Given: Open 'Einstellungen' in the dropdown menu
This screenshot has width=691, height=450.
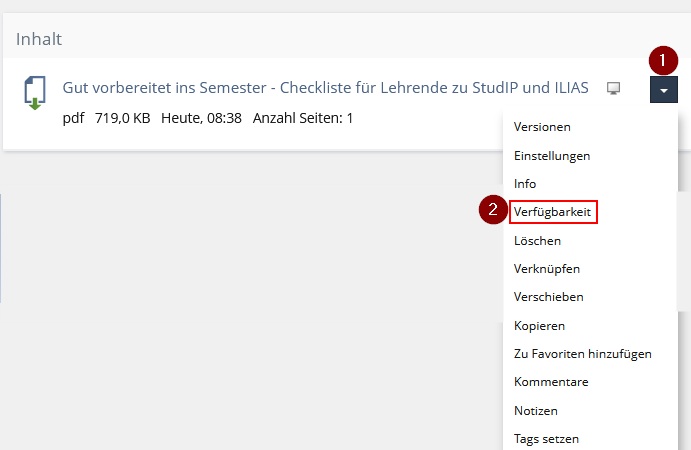Looking at the screenshot, I should (551, 156).
